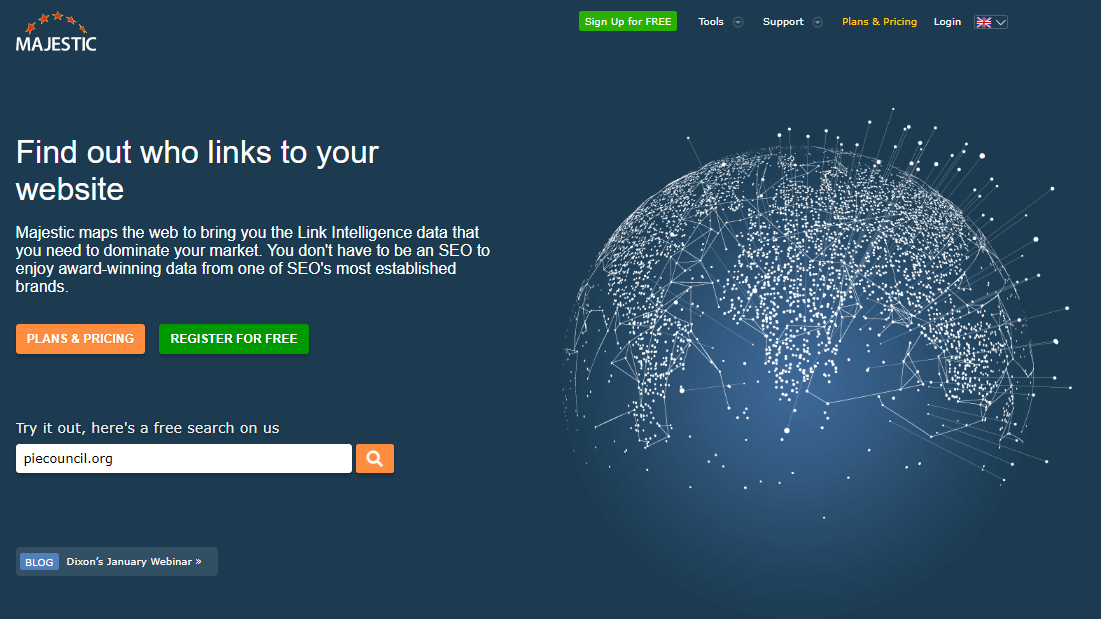Click the Majestic logo

click(56, 32)
